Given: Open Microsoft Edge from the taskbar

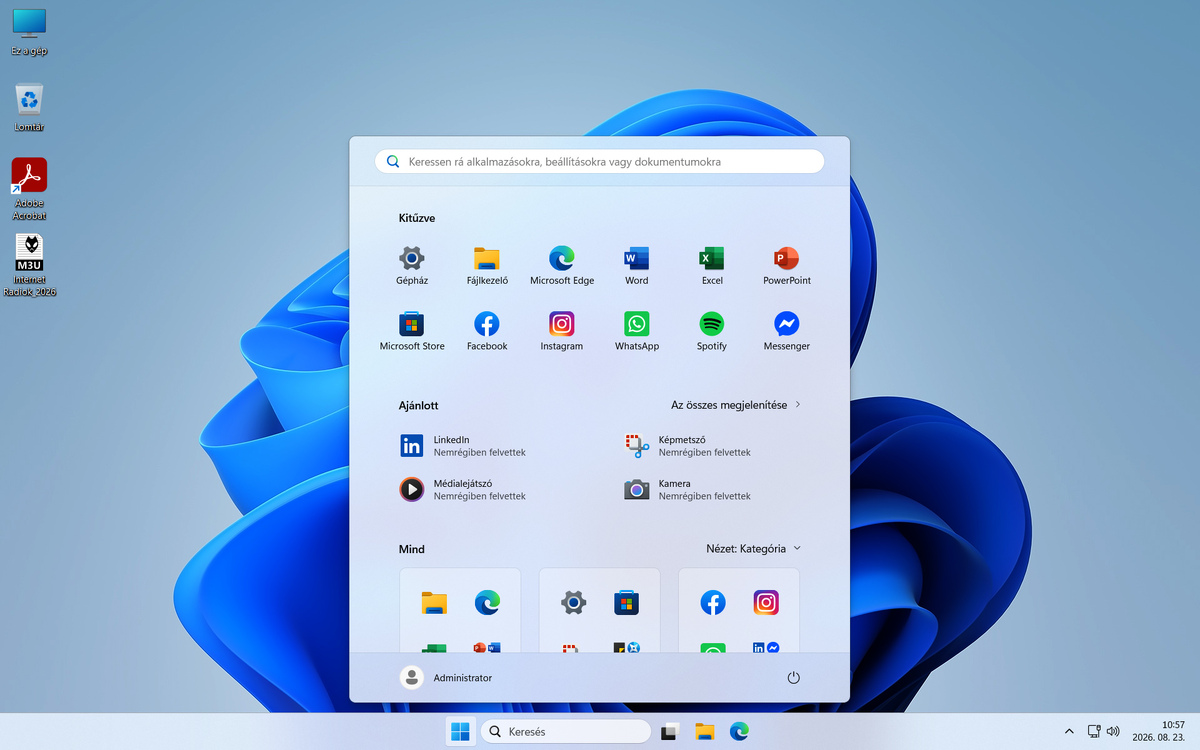Looking at the screenshot, I should 740,732.
